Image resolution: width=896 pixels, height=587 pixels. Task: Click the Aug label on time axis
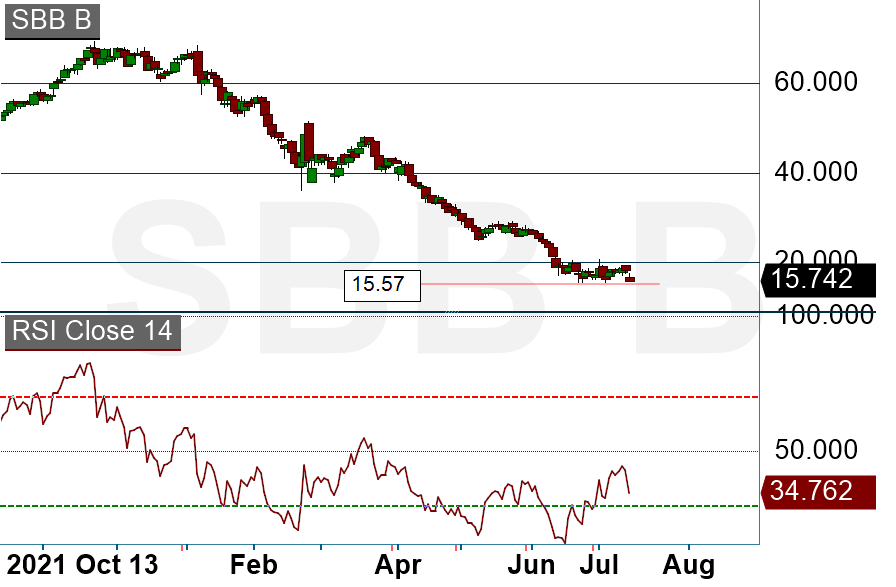click(x=689, y=566)
